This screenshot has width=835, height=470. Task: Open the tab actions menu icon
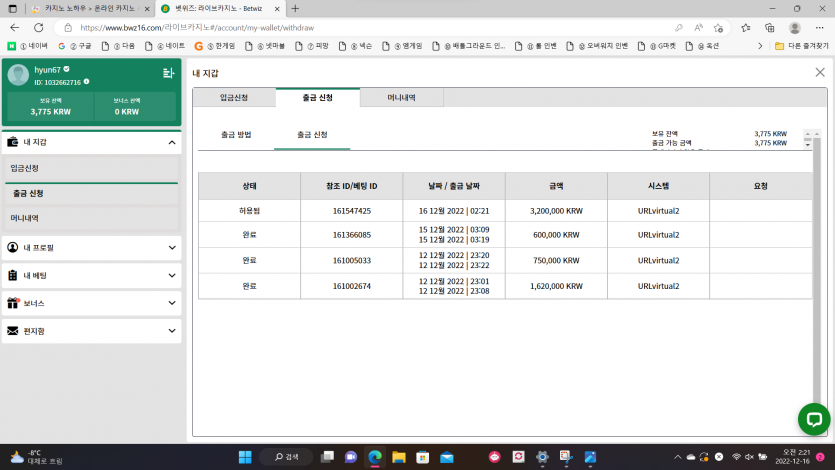coord(13,9)
